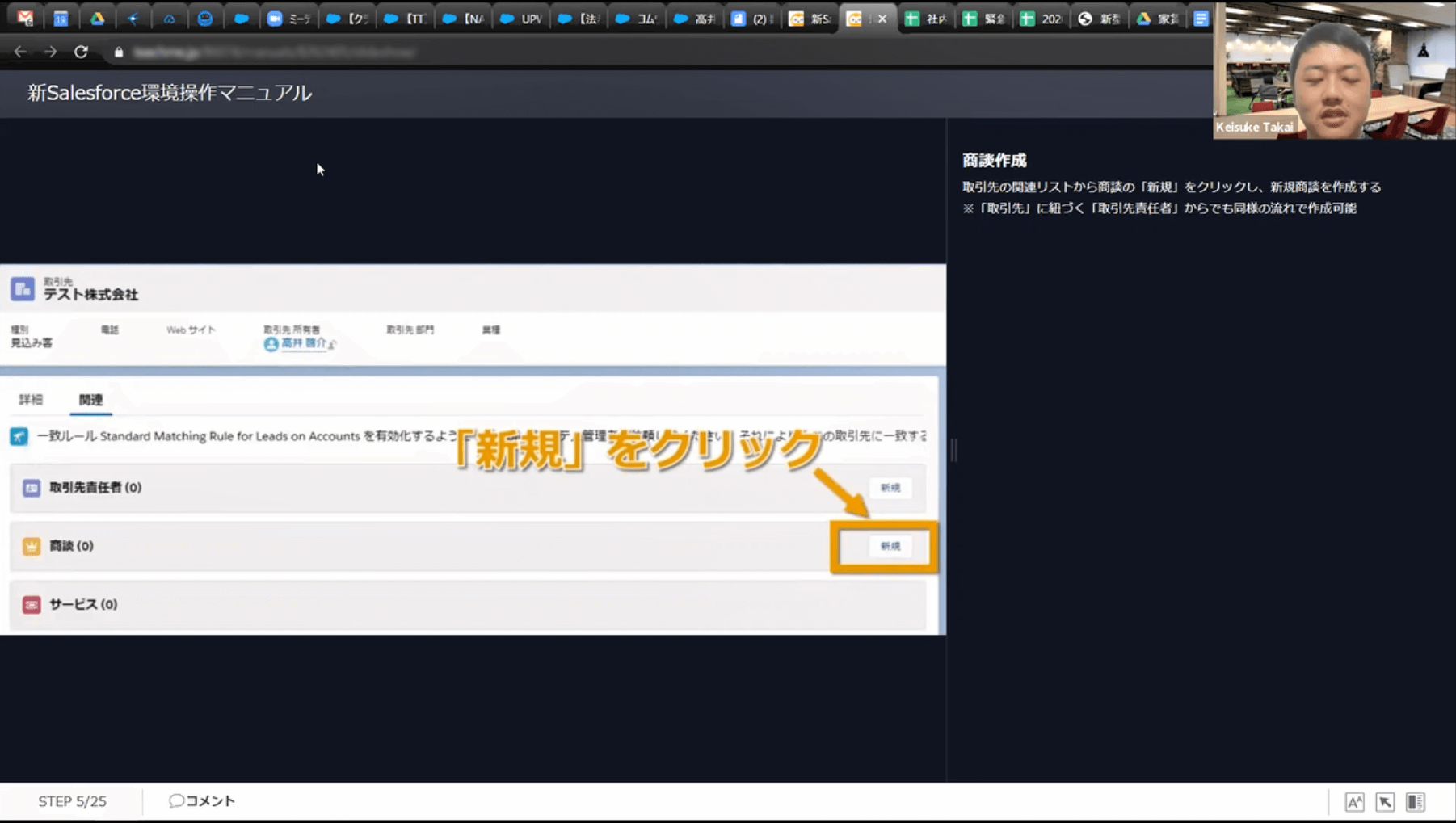Open the サービス (0) related list
The width and height of the screenshot is (1456, 823).
click(83, 604)
